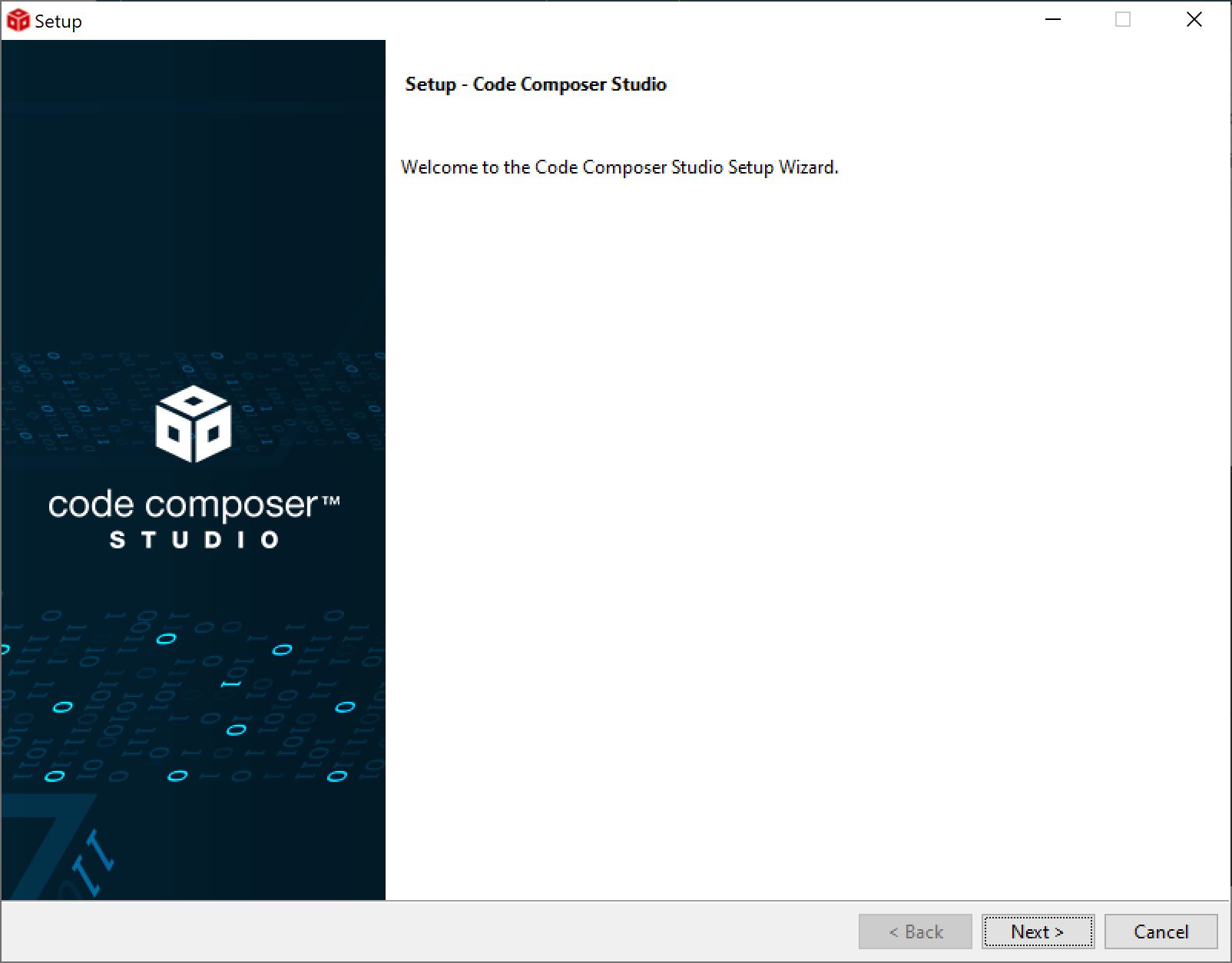The width and height of the screenshot is (1232, 963).
Task: Close the Setup window
Action: [x=1194, y=20]
